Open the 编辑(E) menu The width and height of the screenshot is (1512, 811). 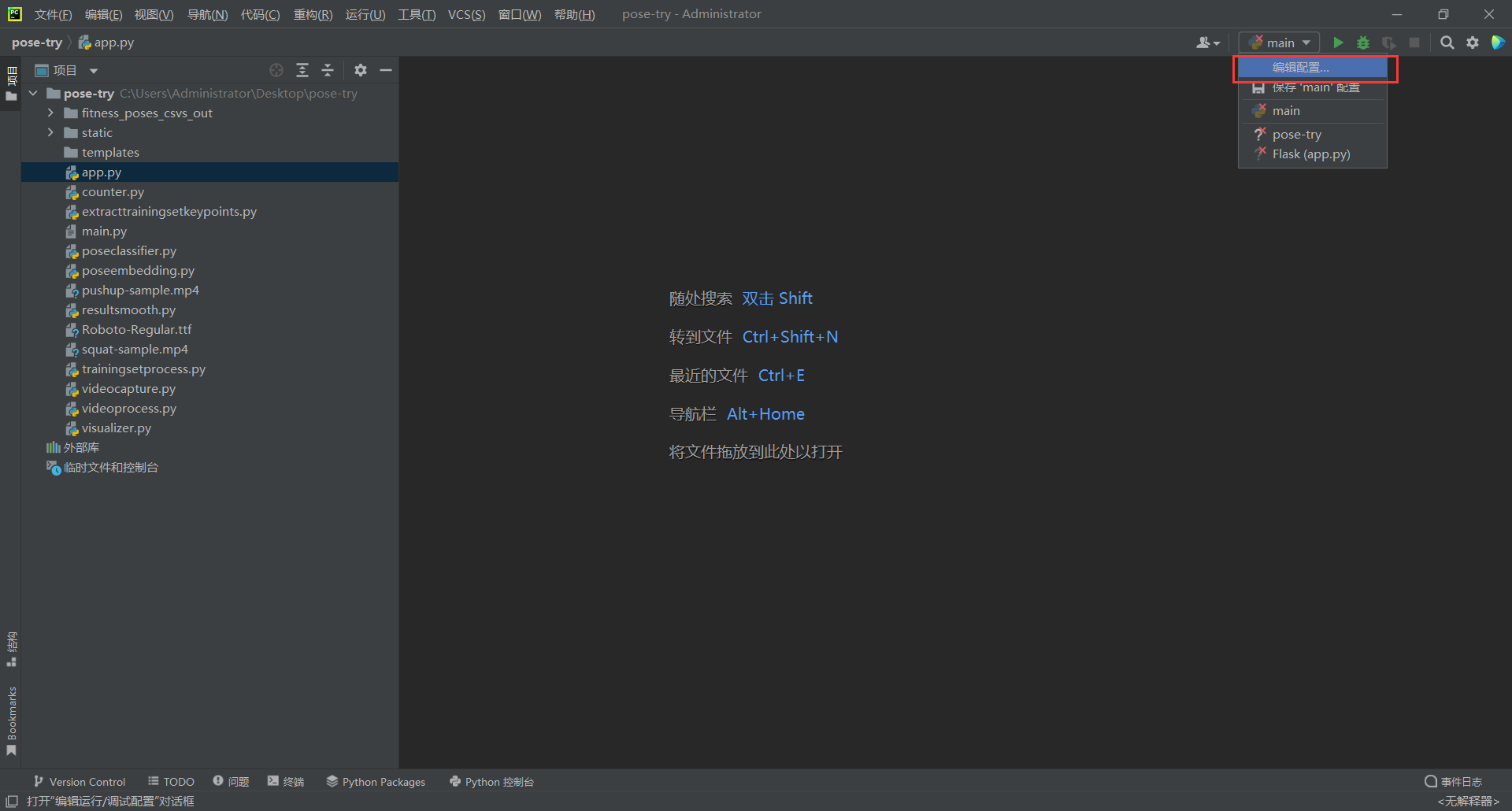pos(103,14)
